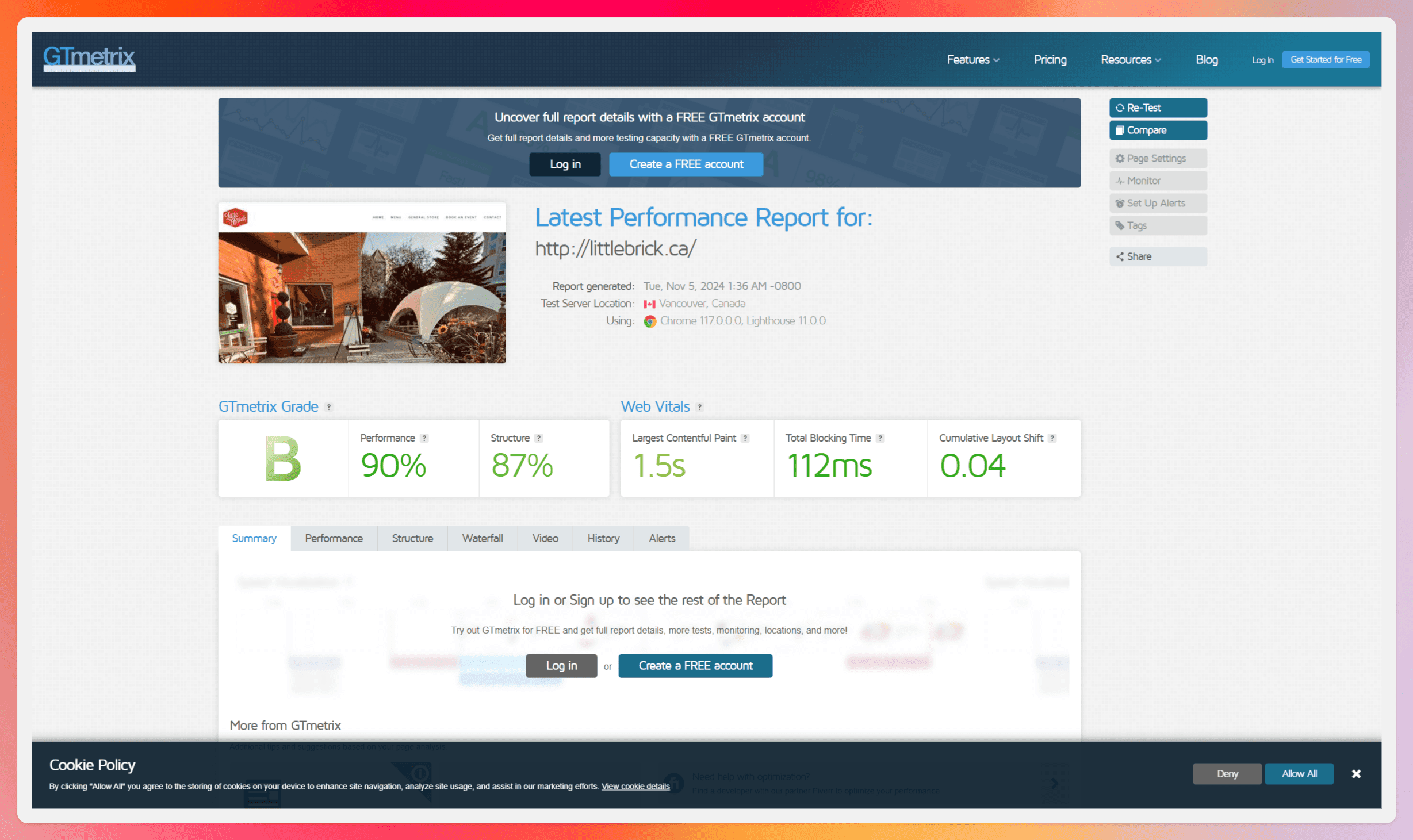Deny cookies in the Cookie Policy
This screenshot has height=840, width=1413.
(1227, 774)
